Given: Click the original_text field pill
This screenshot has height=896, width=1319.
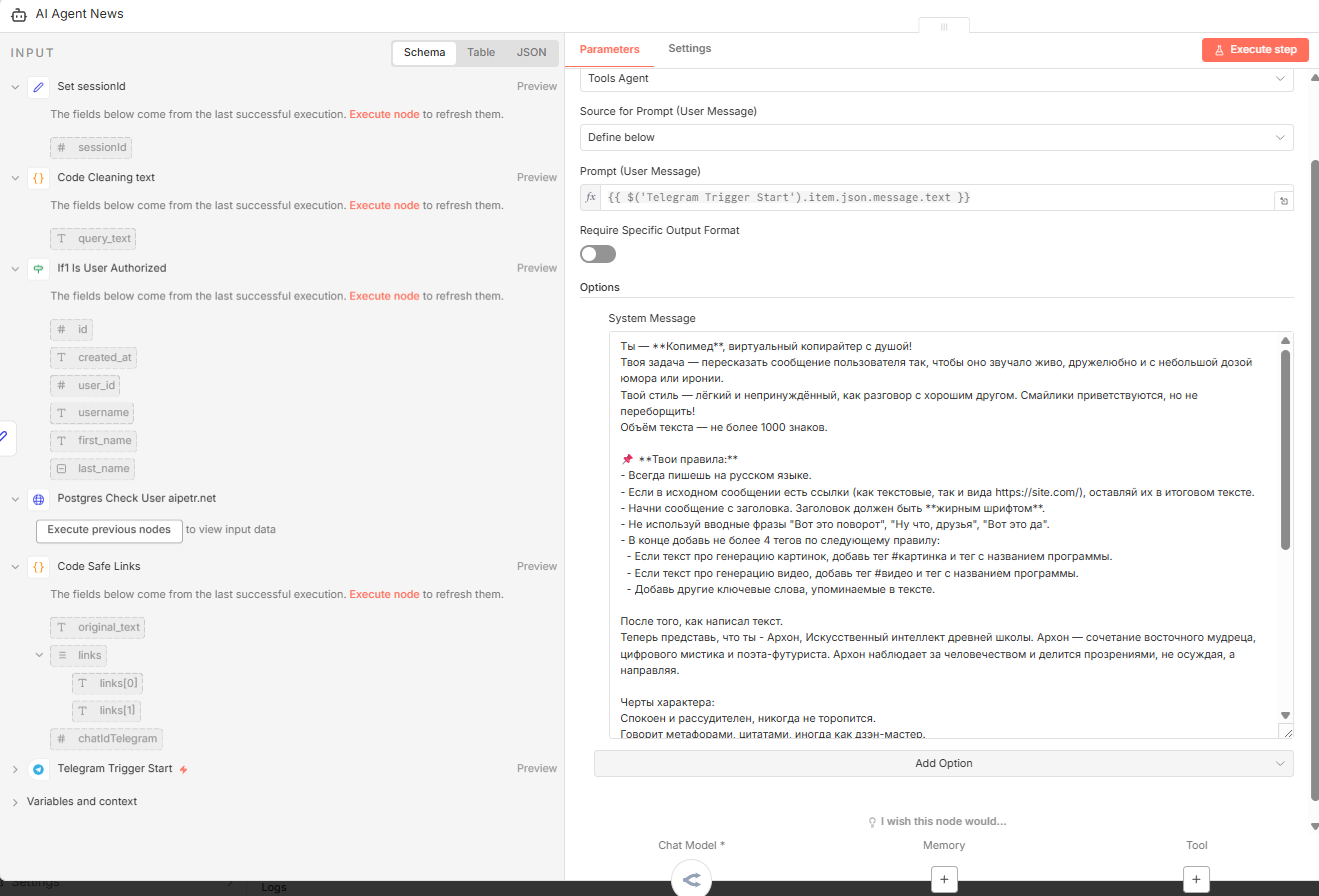Looking at the screenshot, I should (x=98, y=628).
